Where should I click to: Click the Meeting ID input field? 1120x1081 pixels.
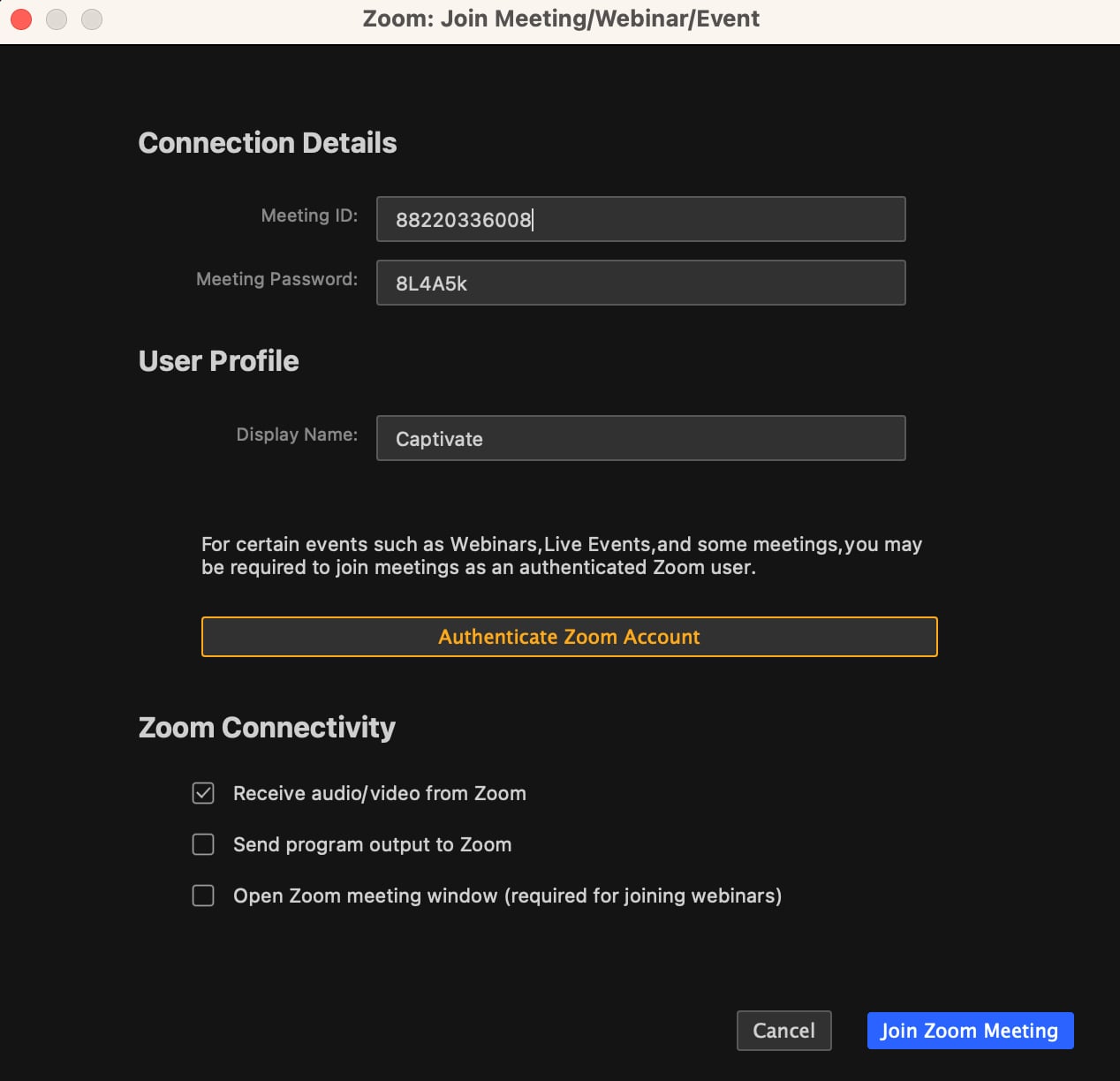tap(640, 219)
